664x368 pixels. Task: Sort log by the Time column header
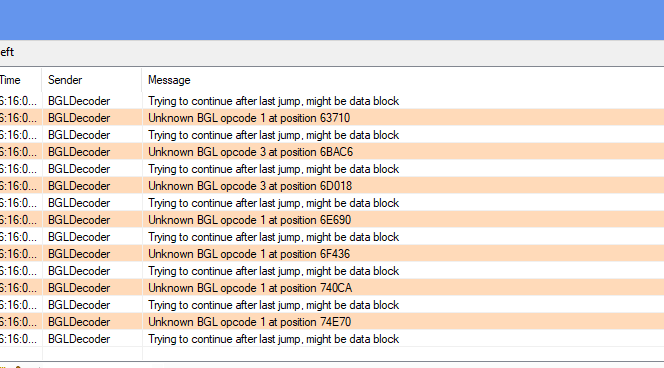coord(20,80)
